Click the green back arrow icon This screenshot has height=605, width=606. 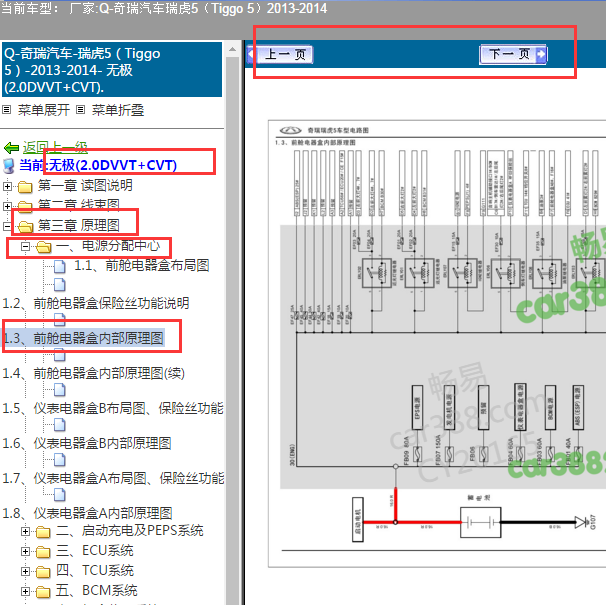(x=11, y=148)
